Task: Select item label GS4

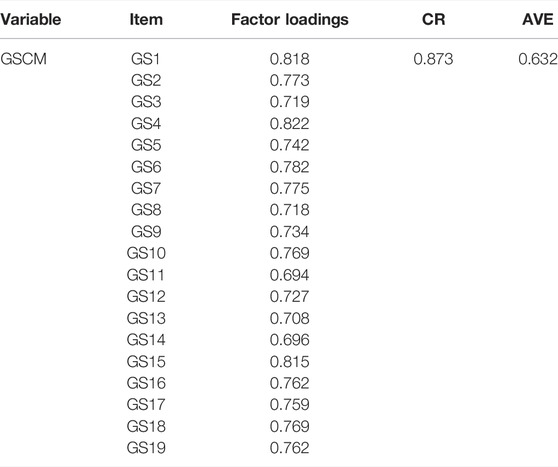Action: [x=146, y=124]
